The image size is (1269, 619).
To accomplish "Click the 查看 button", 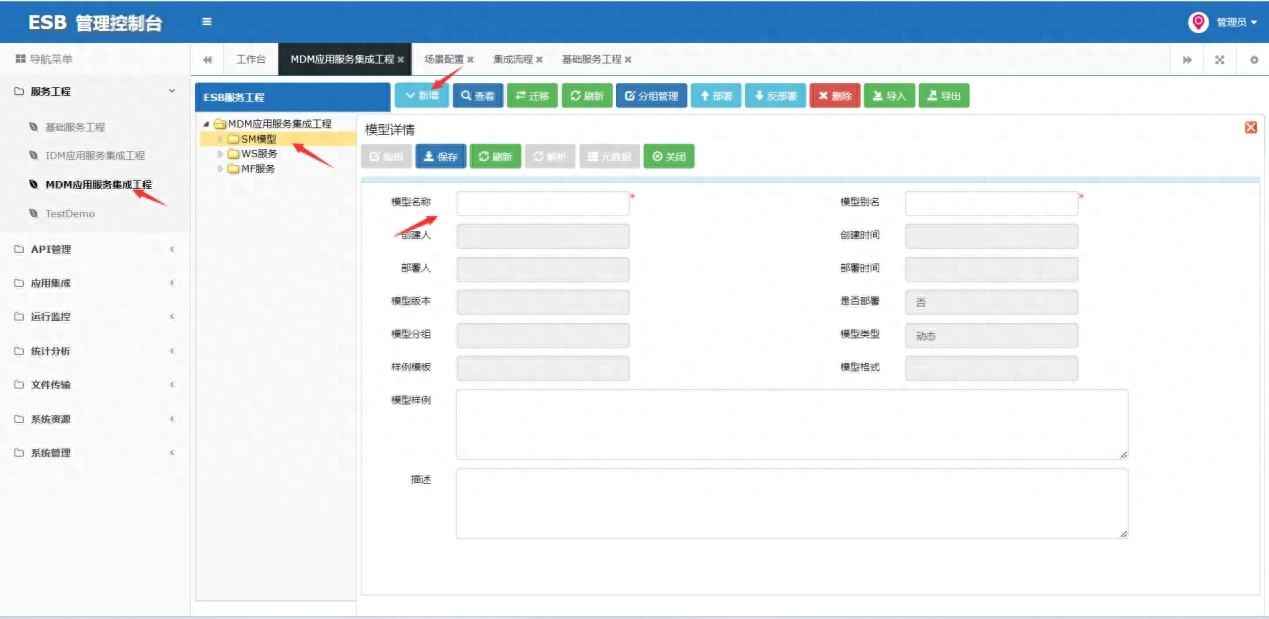I will [x=478, y=96].
